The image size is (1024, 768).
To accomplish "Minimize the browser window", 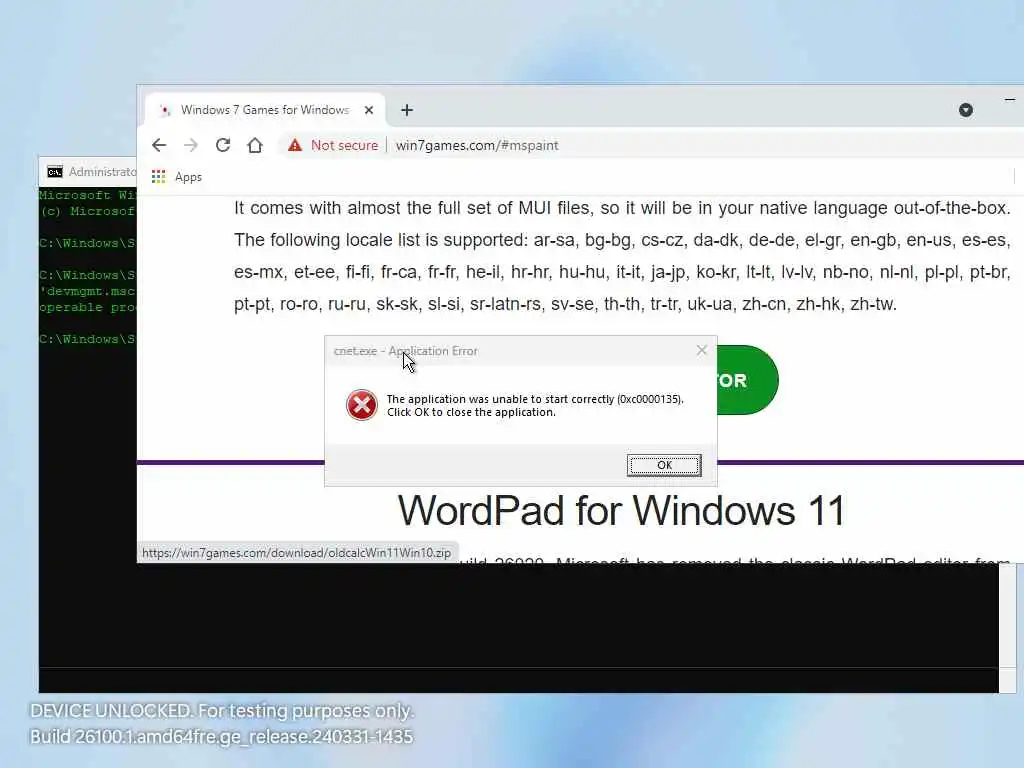I will (x=1010, y=100).
